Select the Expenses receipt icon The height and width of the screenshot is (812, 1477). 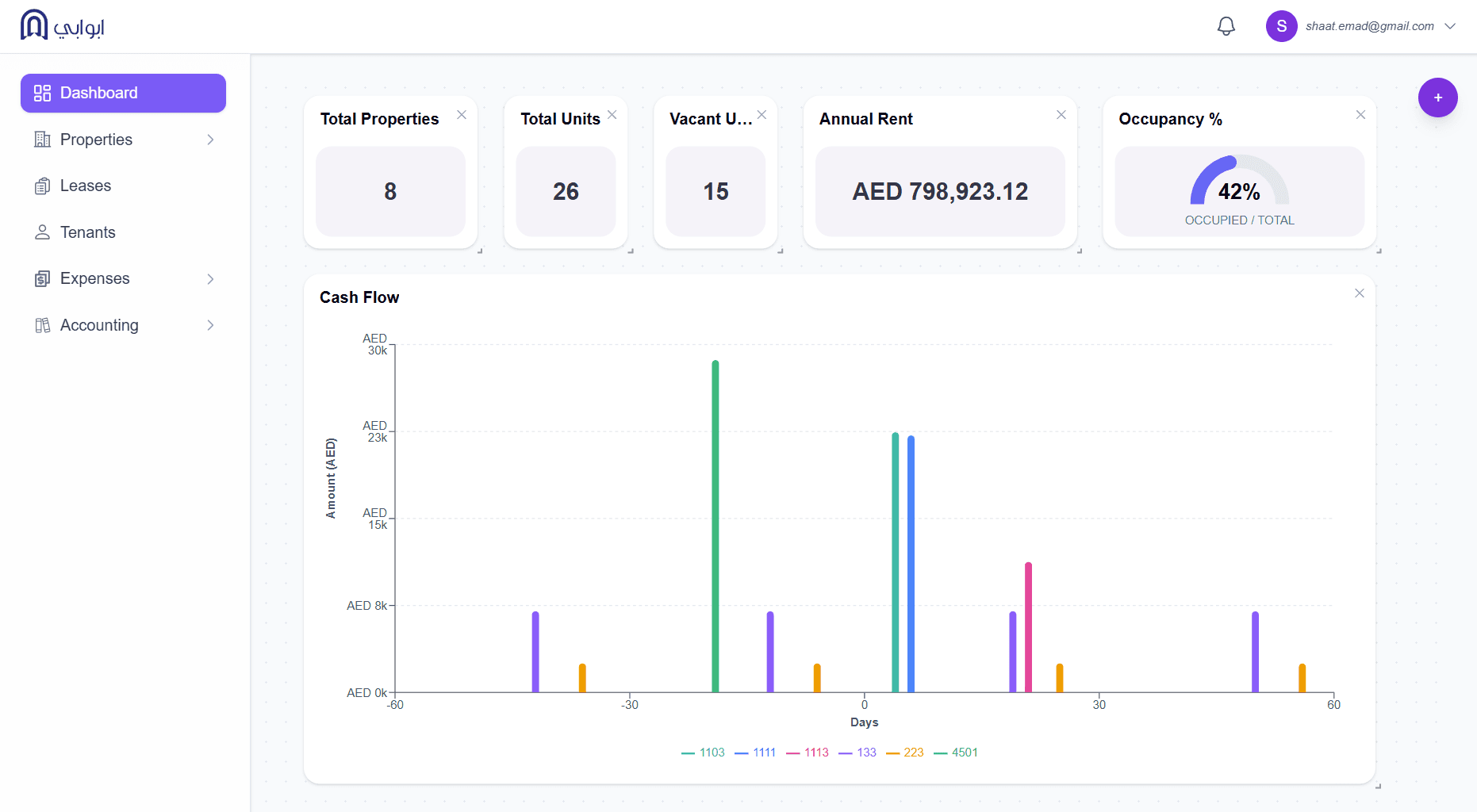(42, 278)
